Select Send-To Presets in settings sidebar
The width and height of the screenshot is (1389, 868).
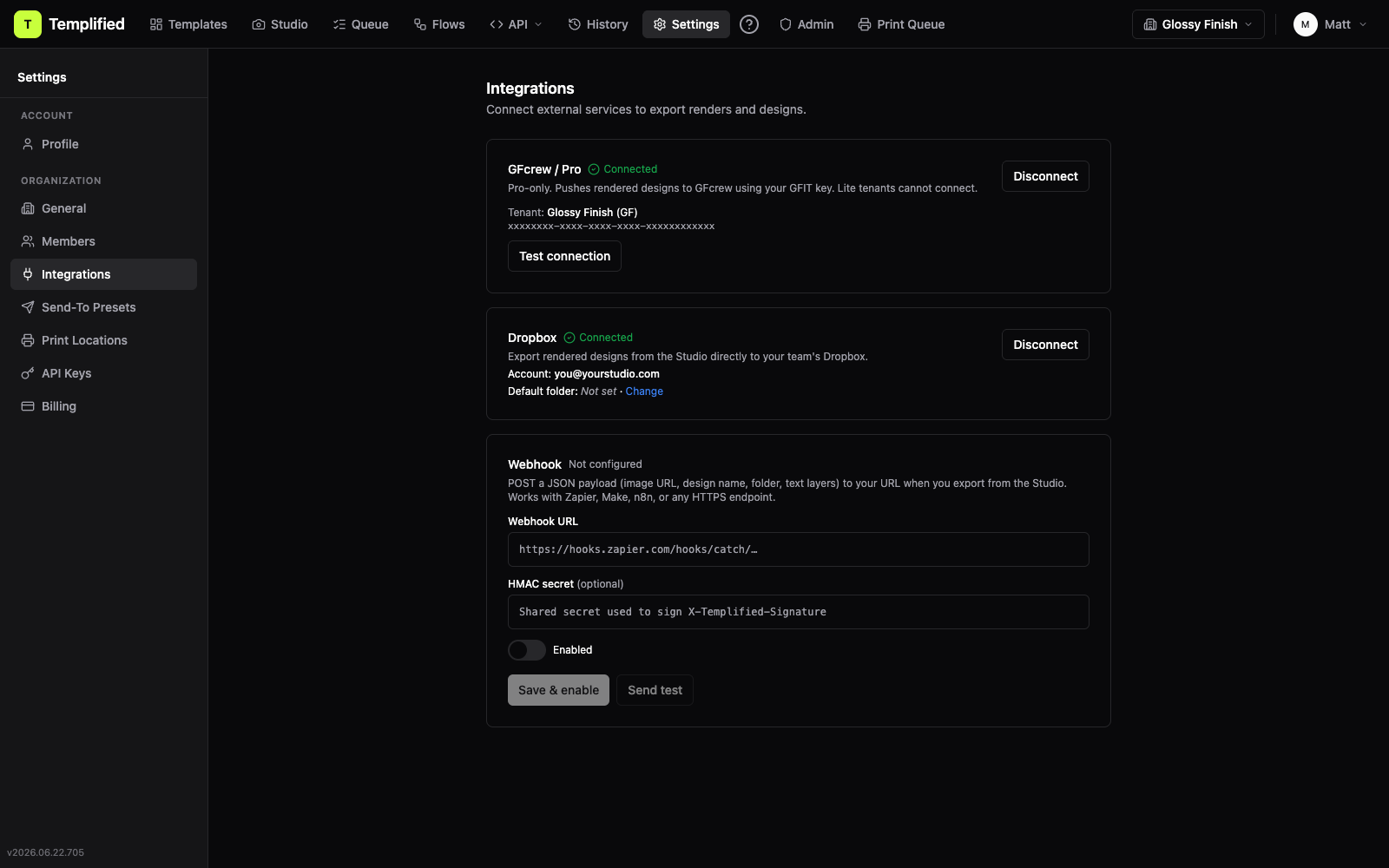click(x=103, y=307)
